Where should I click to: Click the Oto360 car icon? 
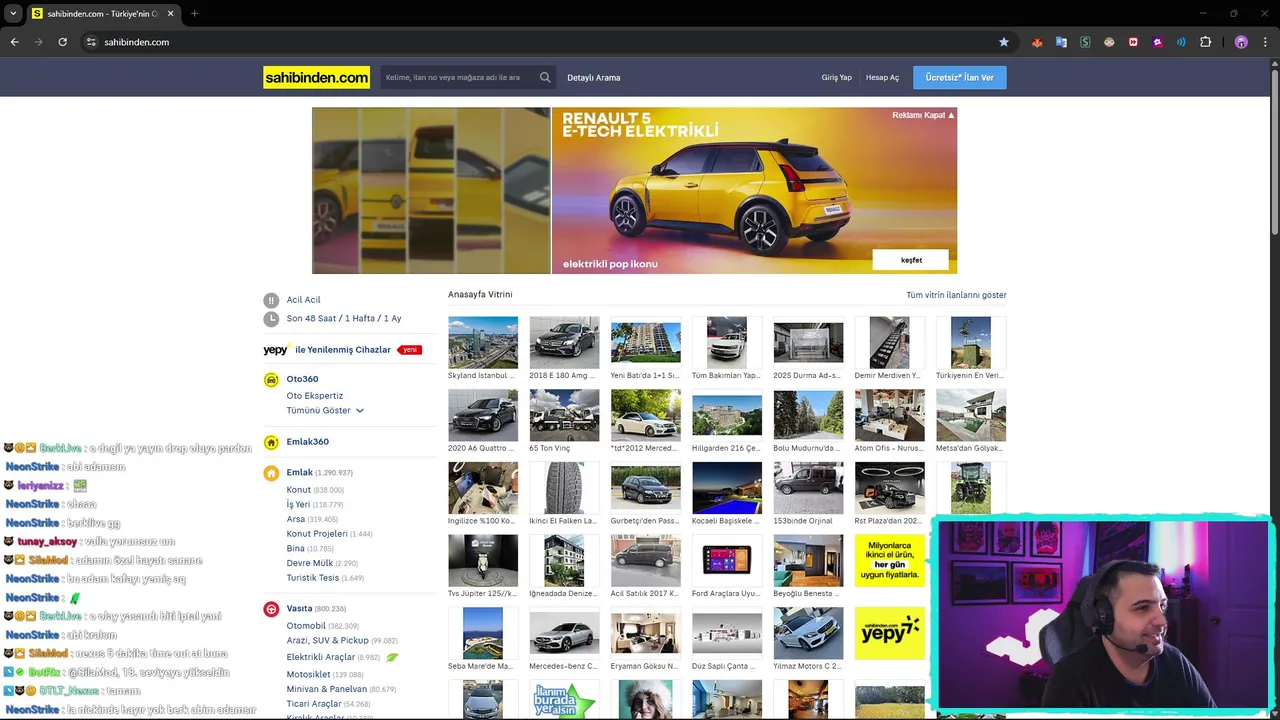[271, 380]
